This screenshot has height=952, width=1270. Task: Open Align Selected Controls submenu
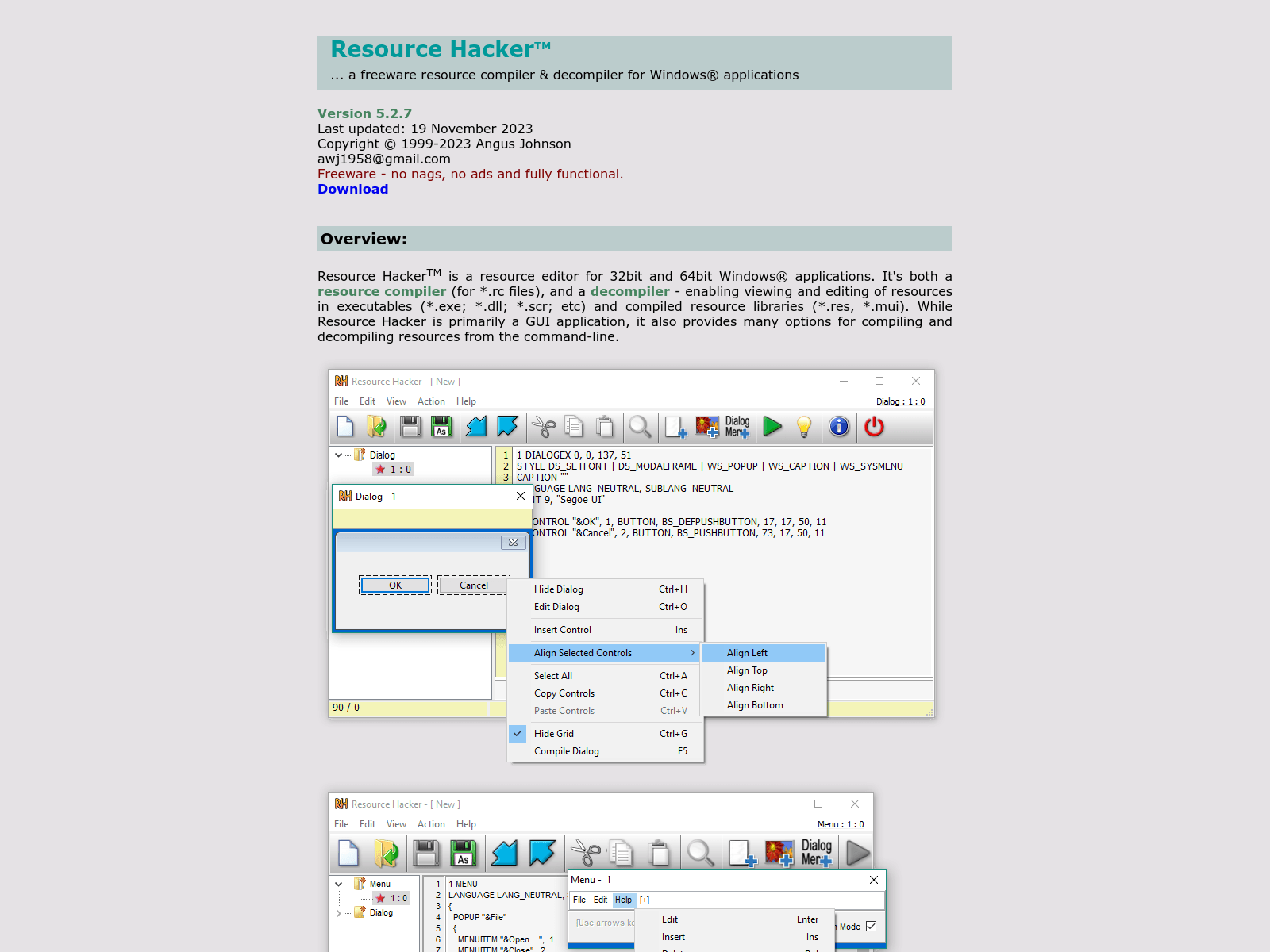[x=604, y=653]
